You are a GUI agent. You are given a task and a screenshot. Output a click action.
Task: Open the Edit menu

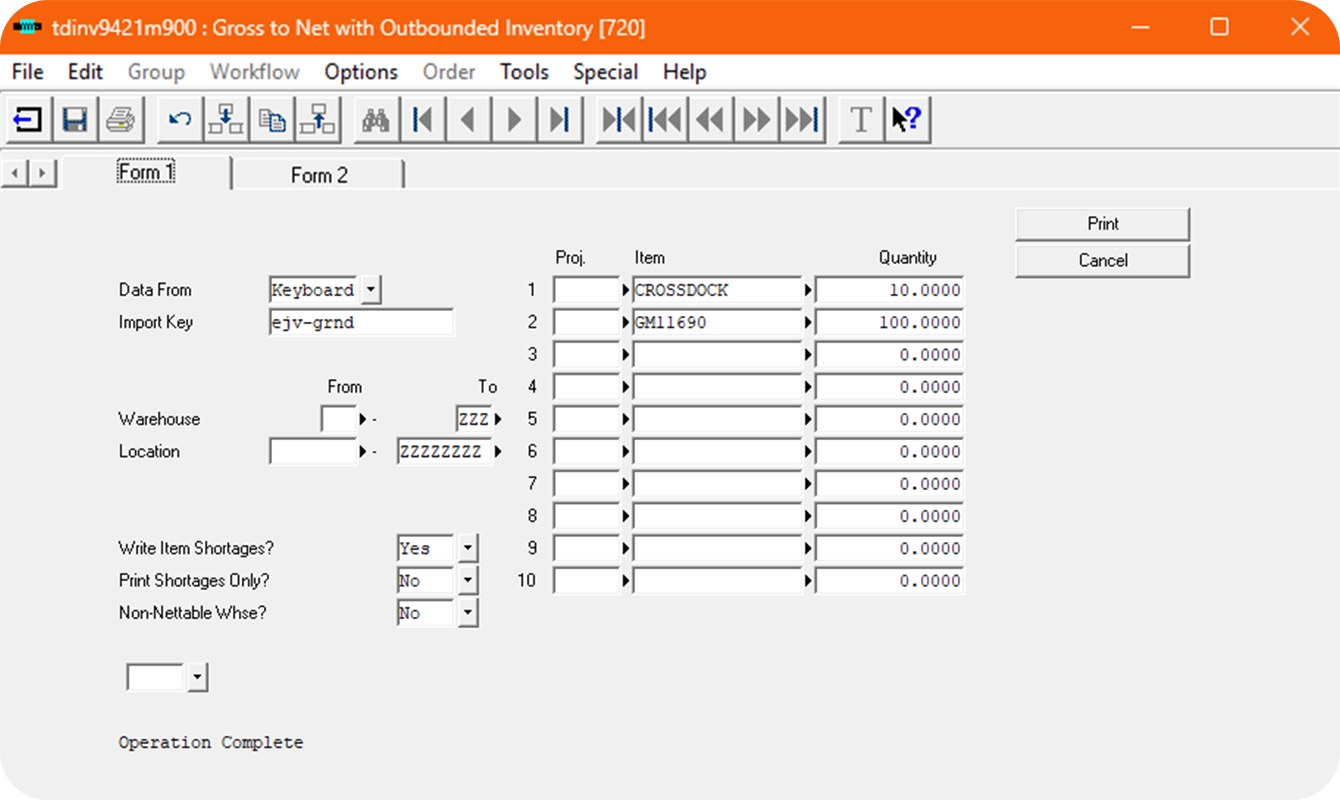86,72
